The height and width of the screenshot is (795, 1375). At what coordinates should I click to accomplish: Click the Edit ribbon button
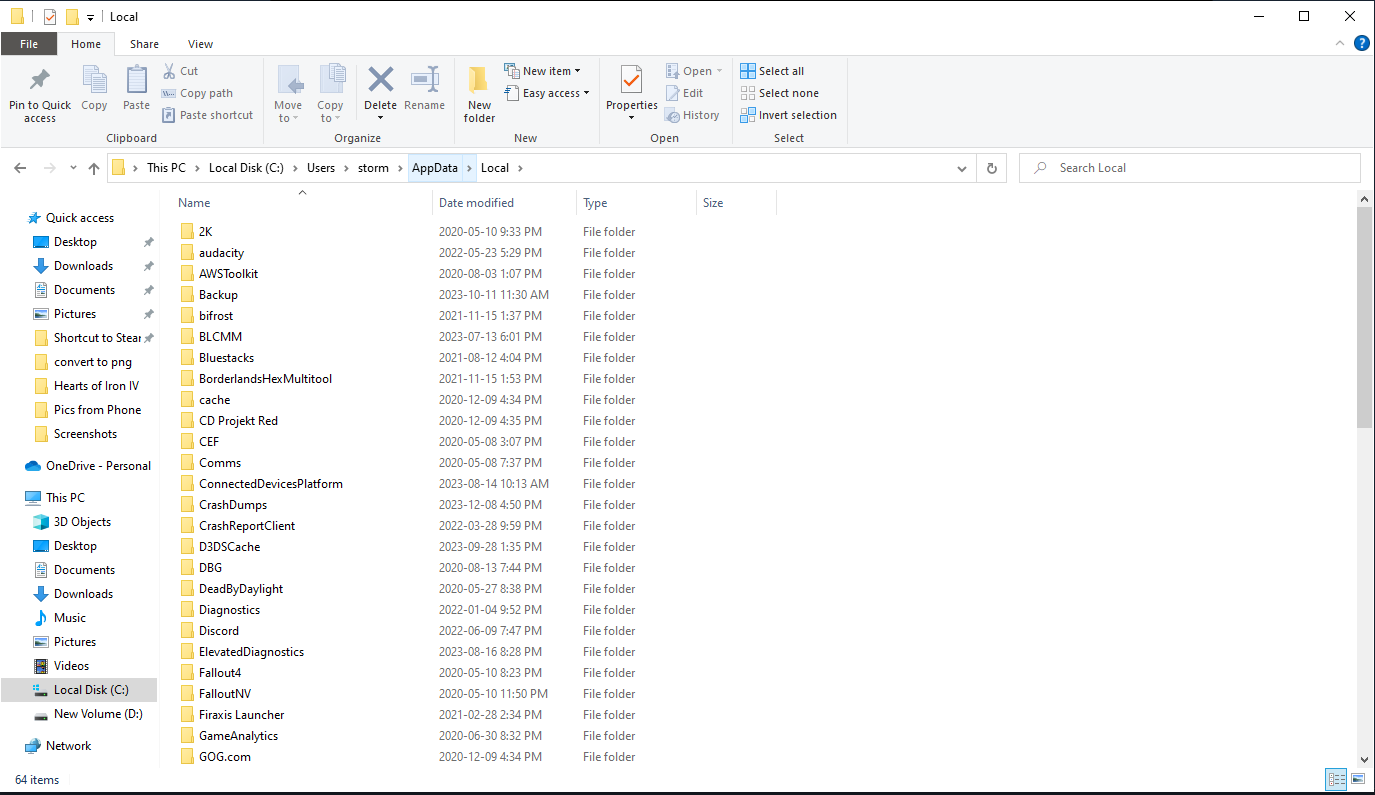click(685, 93)
